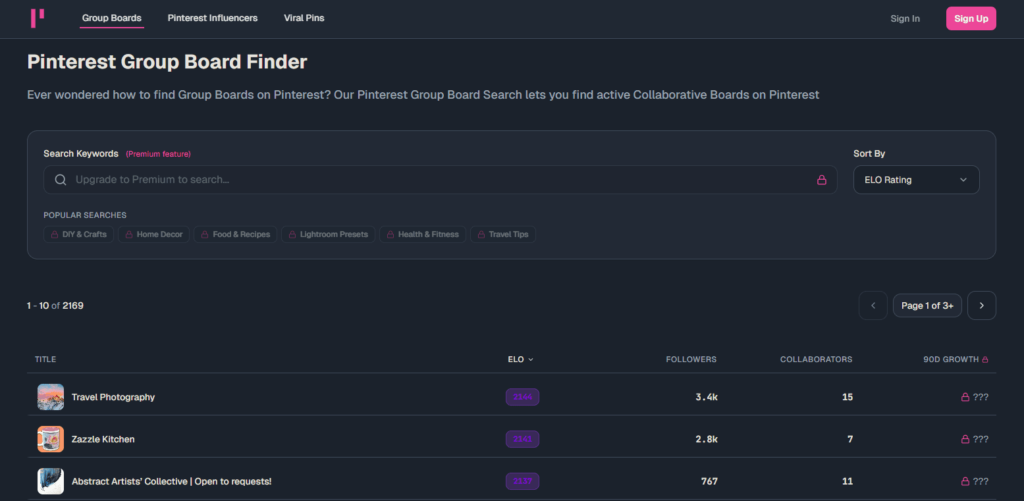This screenshot has height=501, width=1024.
Task: Click lock icon beside 90D Growth header
Action: tap(985, 359)
